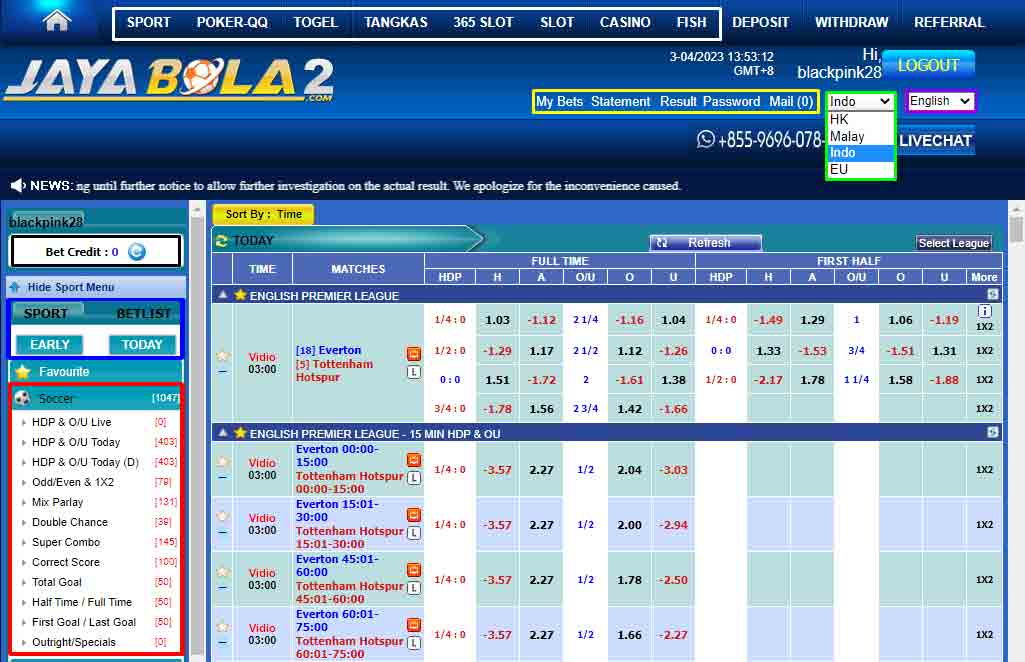Viewport: 1025px width, 662px height.
Task: Toggle star on English Premier League header
Action: [x=240, y=295]
